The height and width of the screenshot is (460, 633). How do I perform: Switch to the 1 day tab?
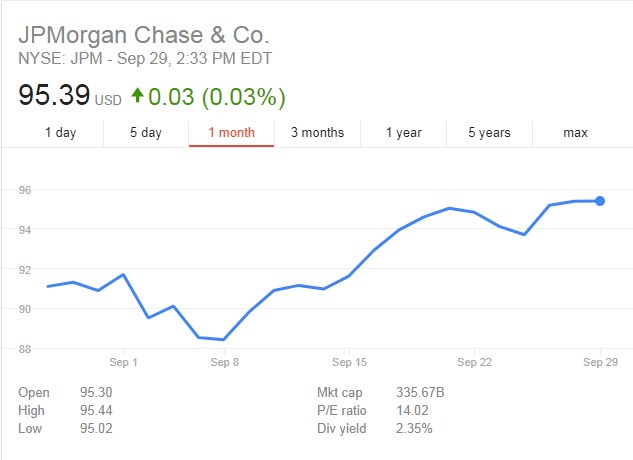click(60, 132)
